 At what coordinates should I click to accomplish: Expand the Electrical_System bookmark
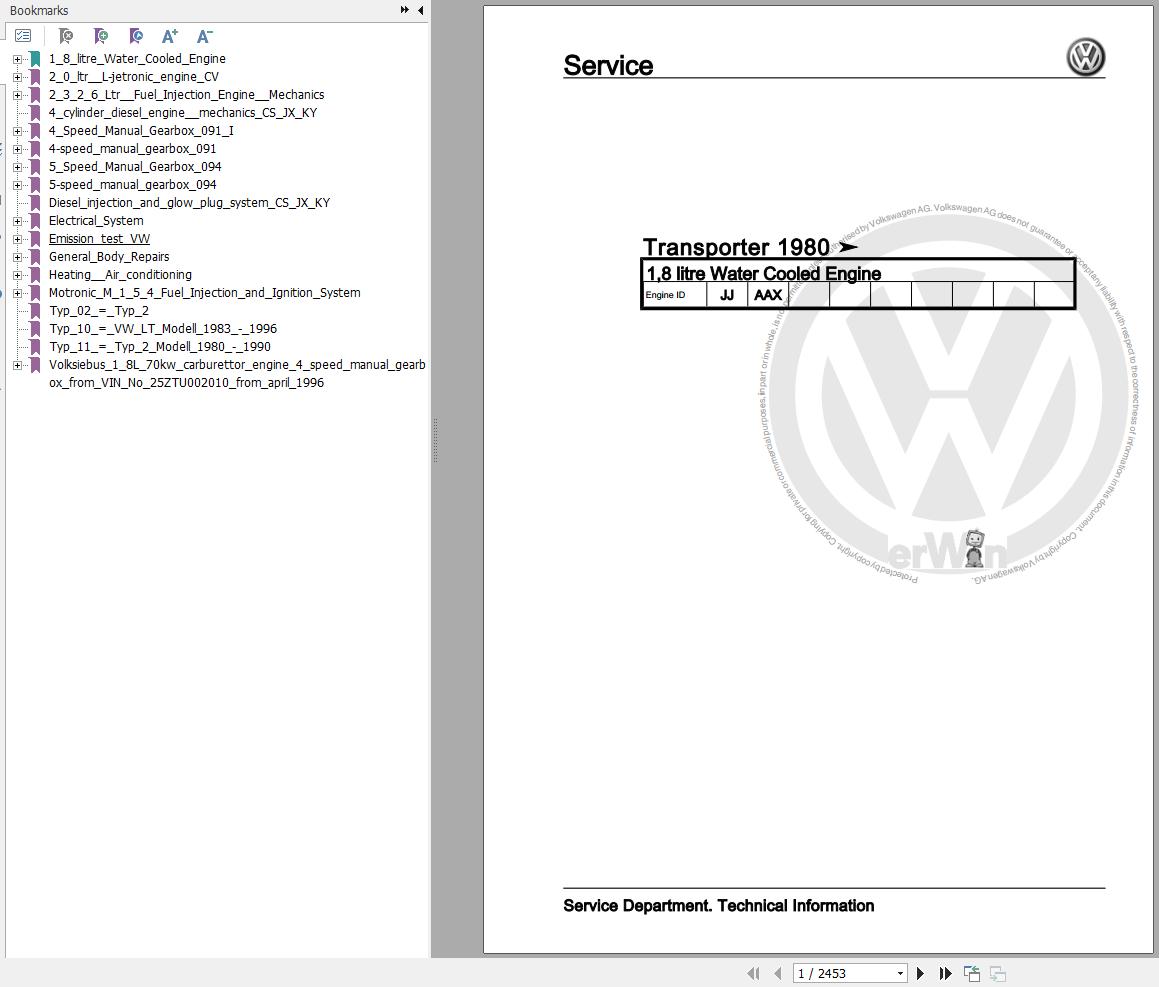17,221
